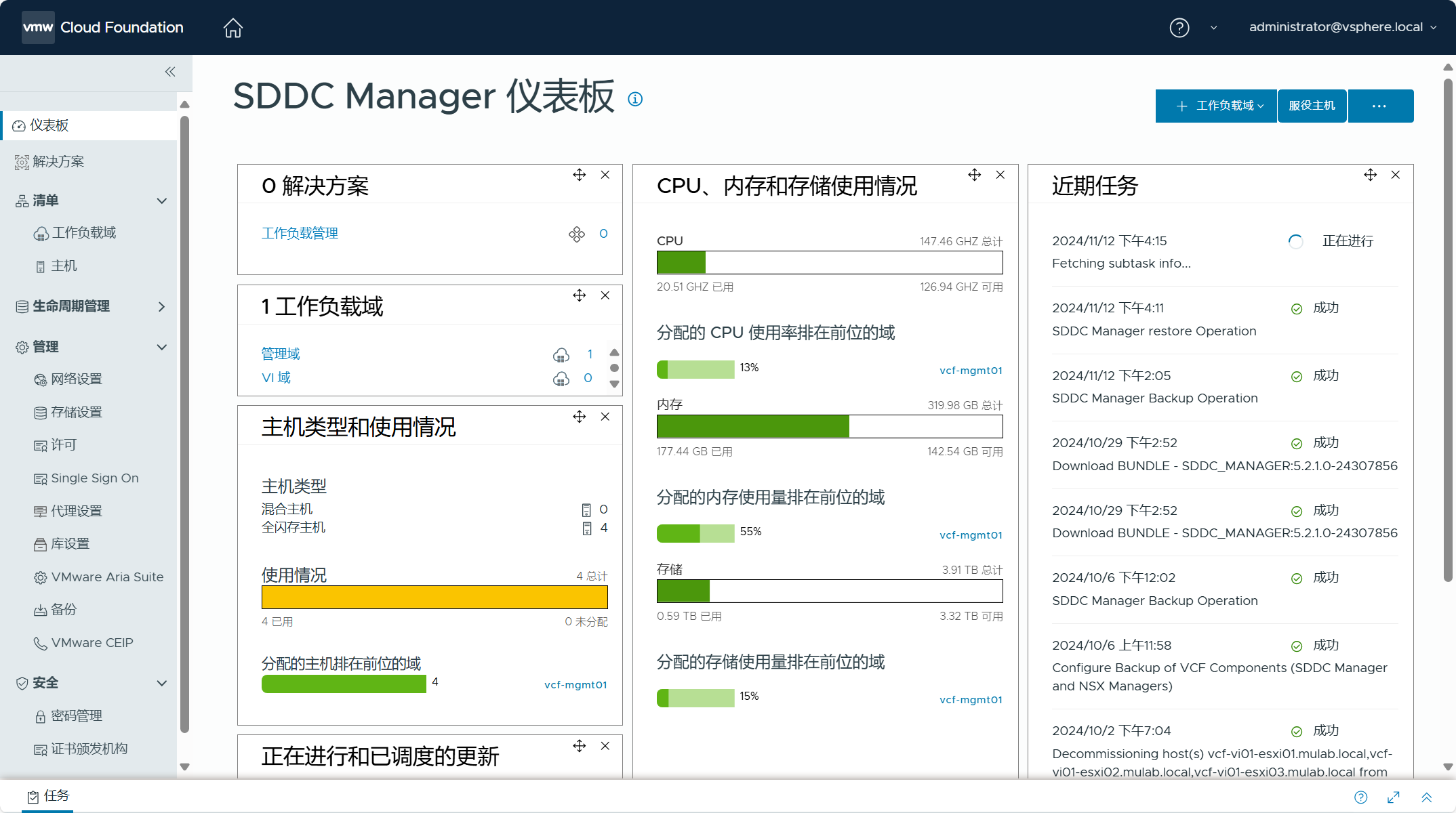
Task: Click the move handle on the 近期任务 widget
Action: click(x=1370, y=175)
